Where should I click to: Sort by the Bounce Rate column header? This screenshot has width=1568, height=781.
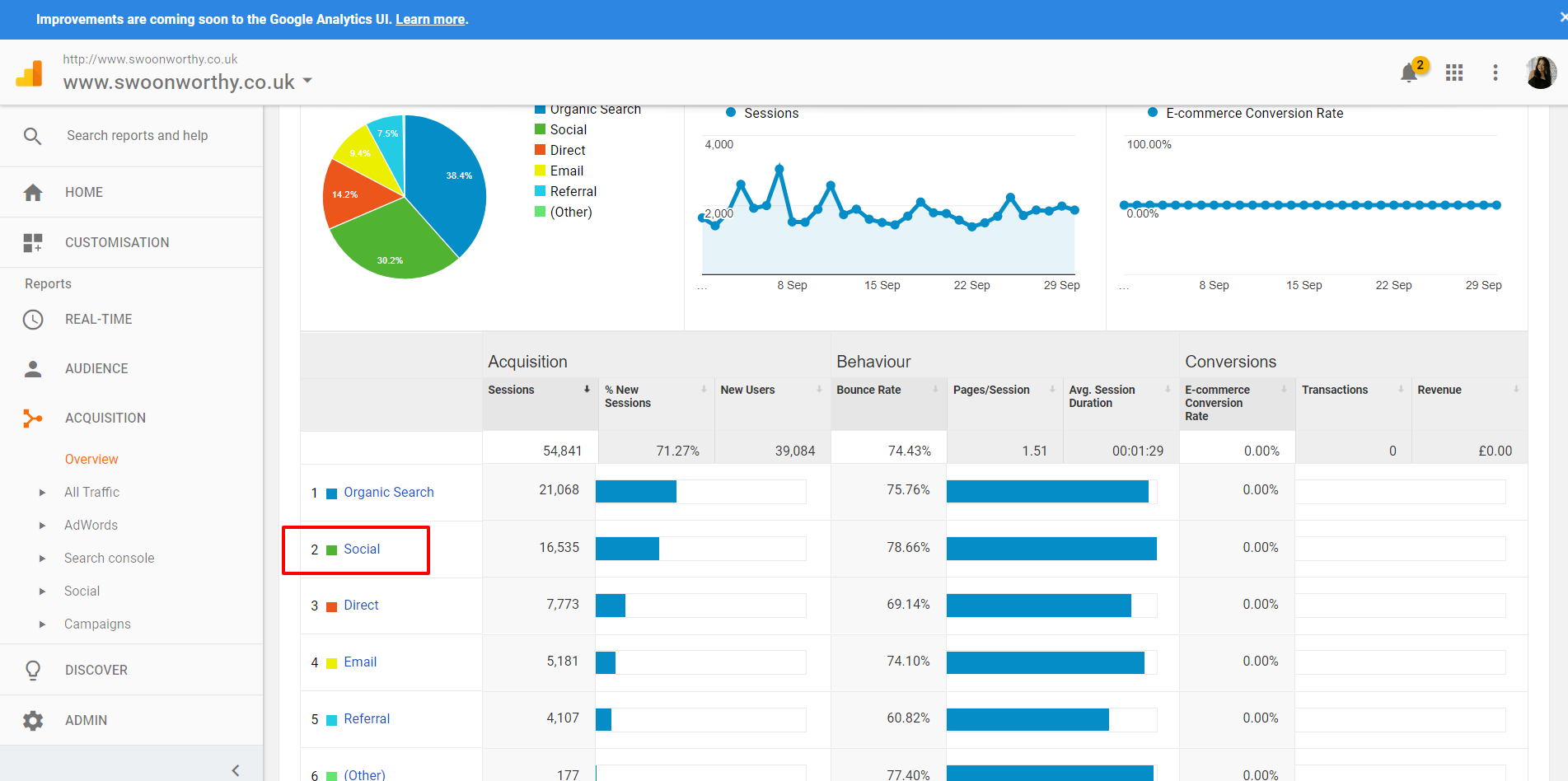pyautogui.click(x=868, y=390)
